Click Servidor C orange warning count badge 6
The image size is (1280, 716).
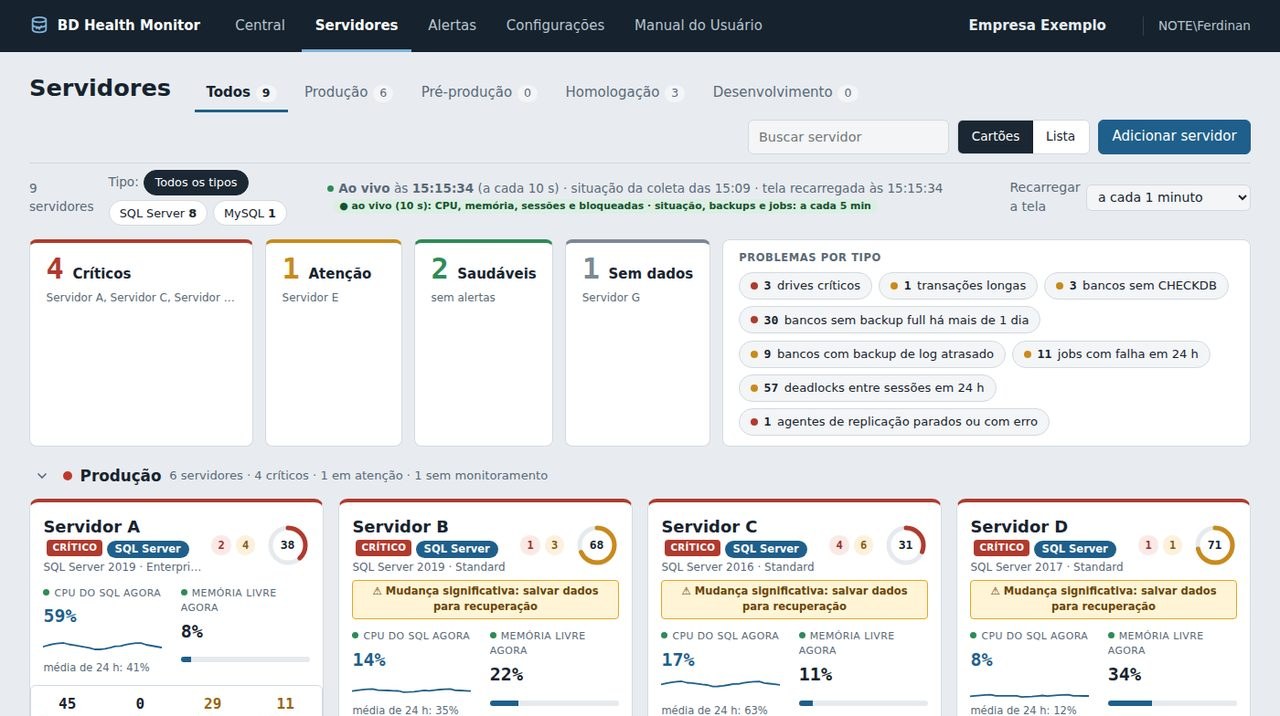(863, 545)
